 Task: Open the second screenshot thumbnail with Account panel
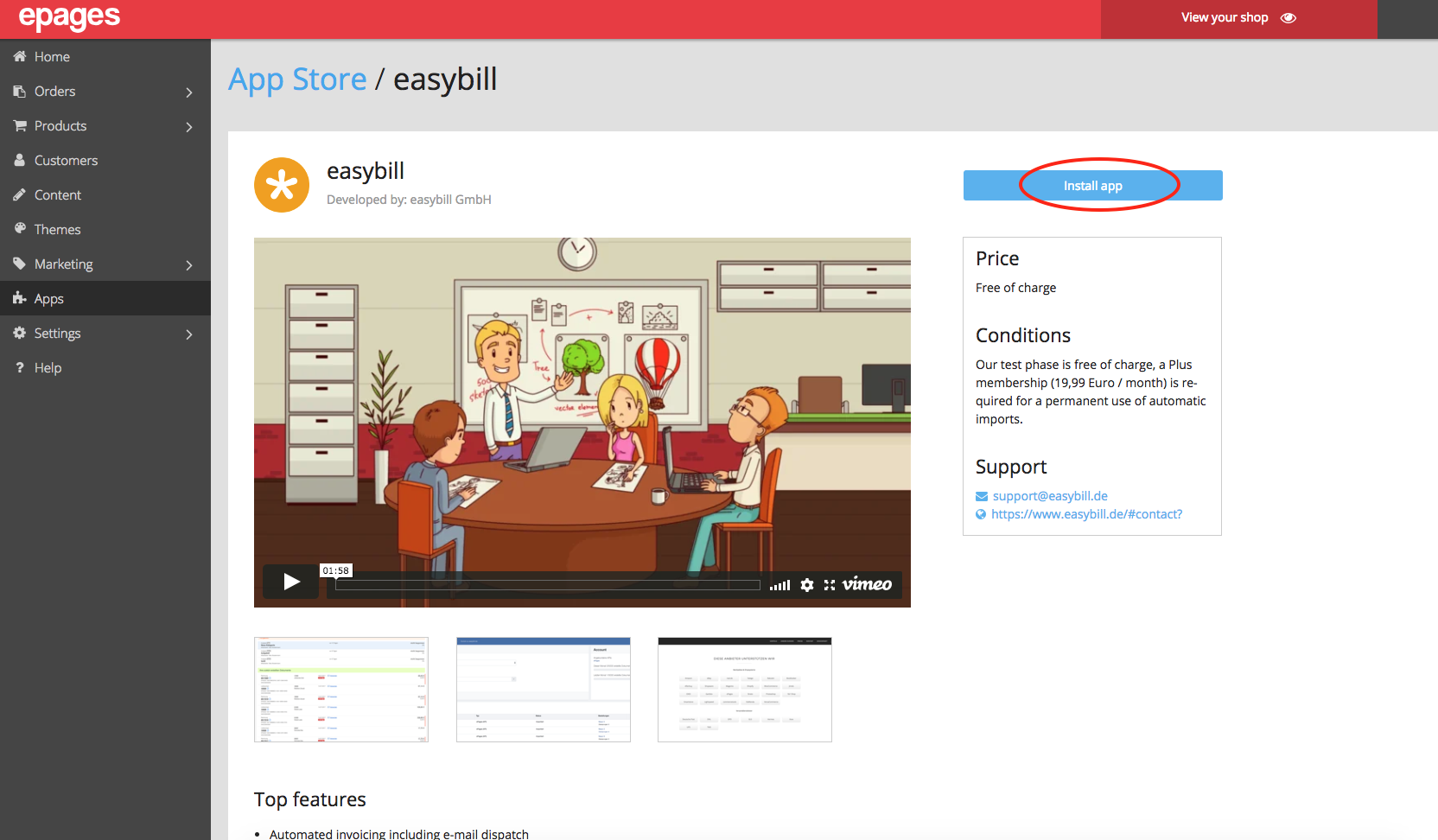point(544,690)
